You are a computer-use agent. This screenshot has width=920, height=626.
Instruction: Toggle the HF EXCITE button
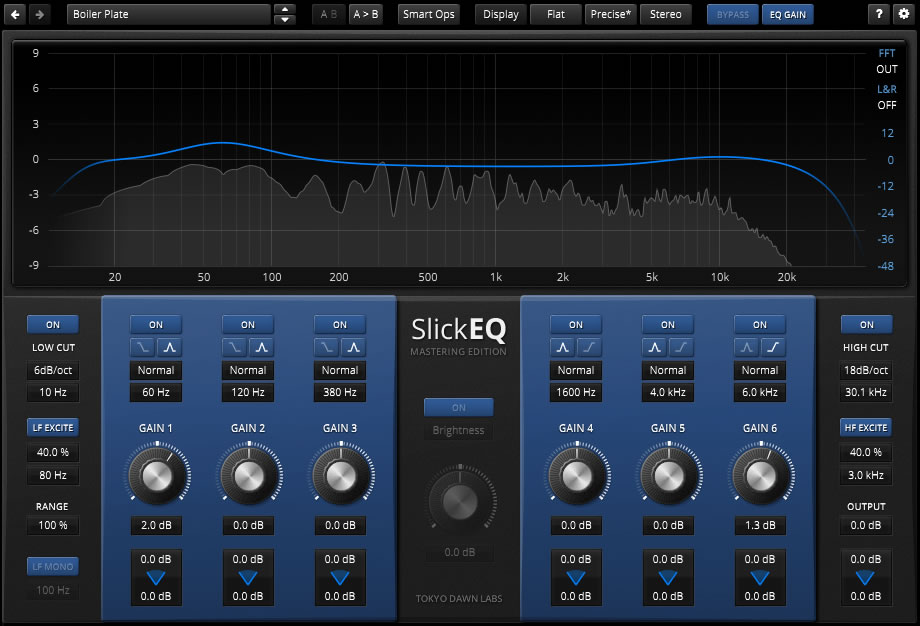coord(866,428)
